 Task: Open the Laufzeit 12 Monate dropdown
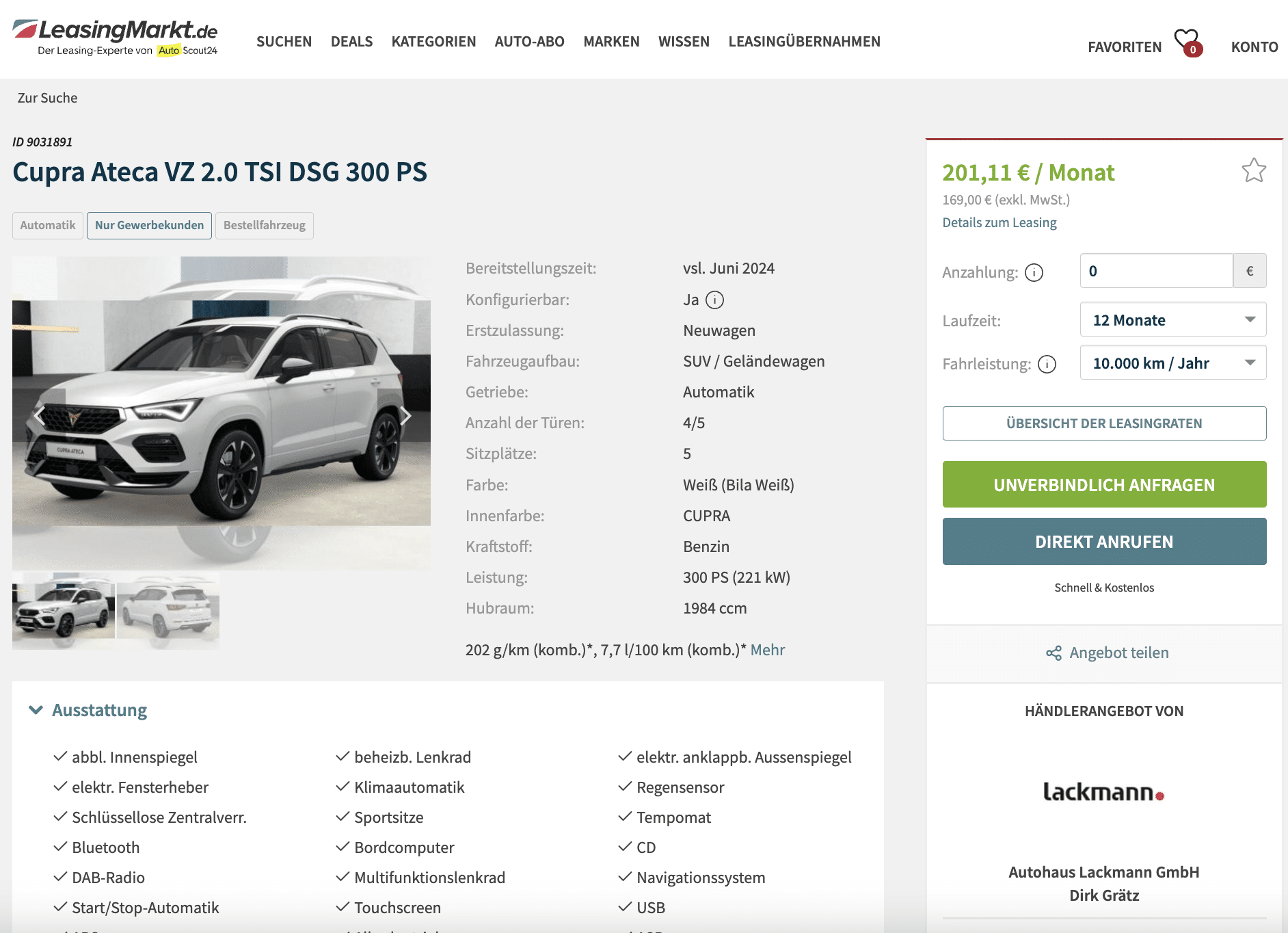coord(1172,319)
